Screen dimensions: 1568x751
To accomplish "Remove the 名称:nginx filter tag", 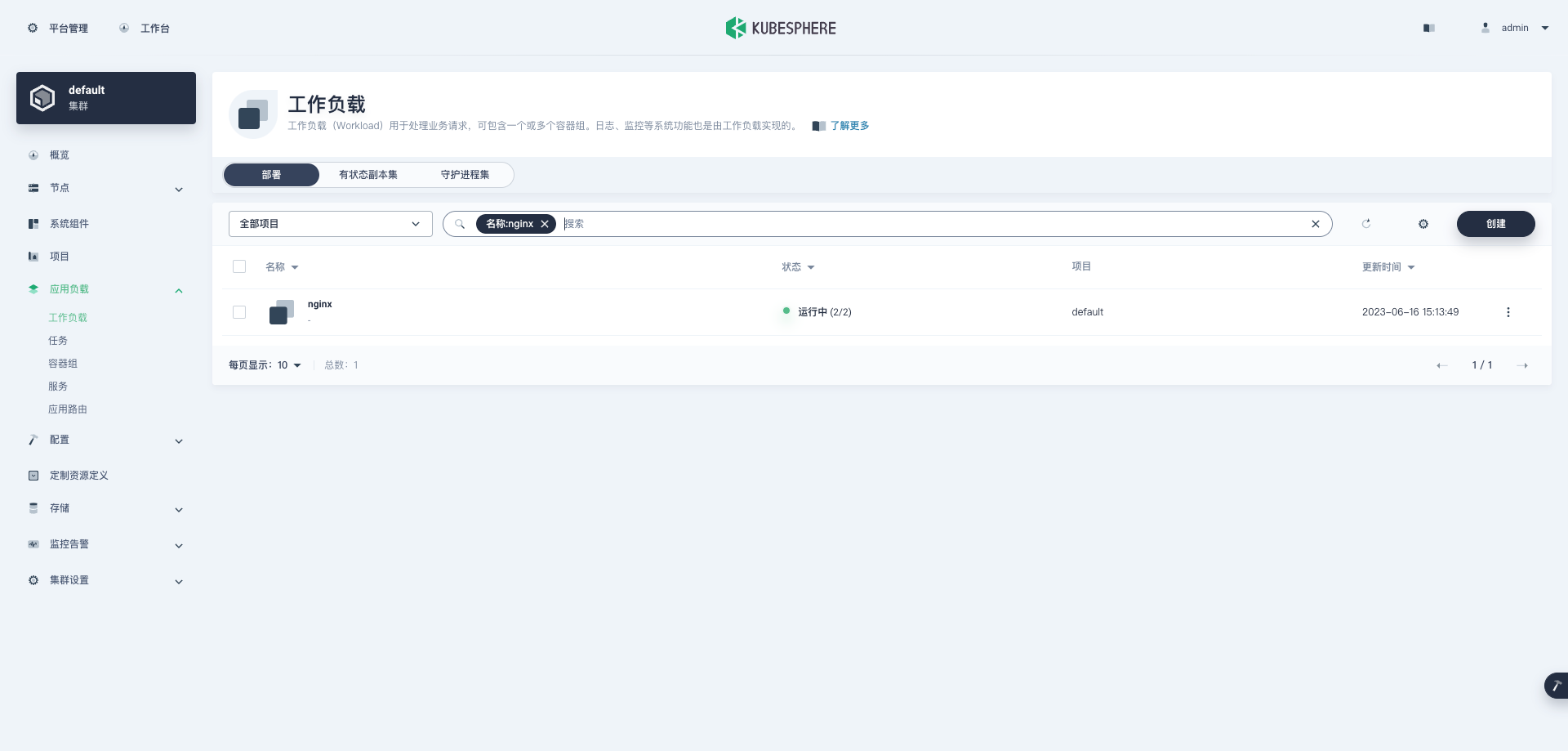I will [545, 224].
